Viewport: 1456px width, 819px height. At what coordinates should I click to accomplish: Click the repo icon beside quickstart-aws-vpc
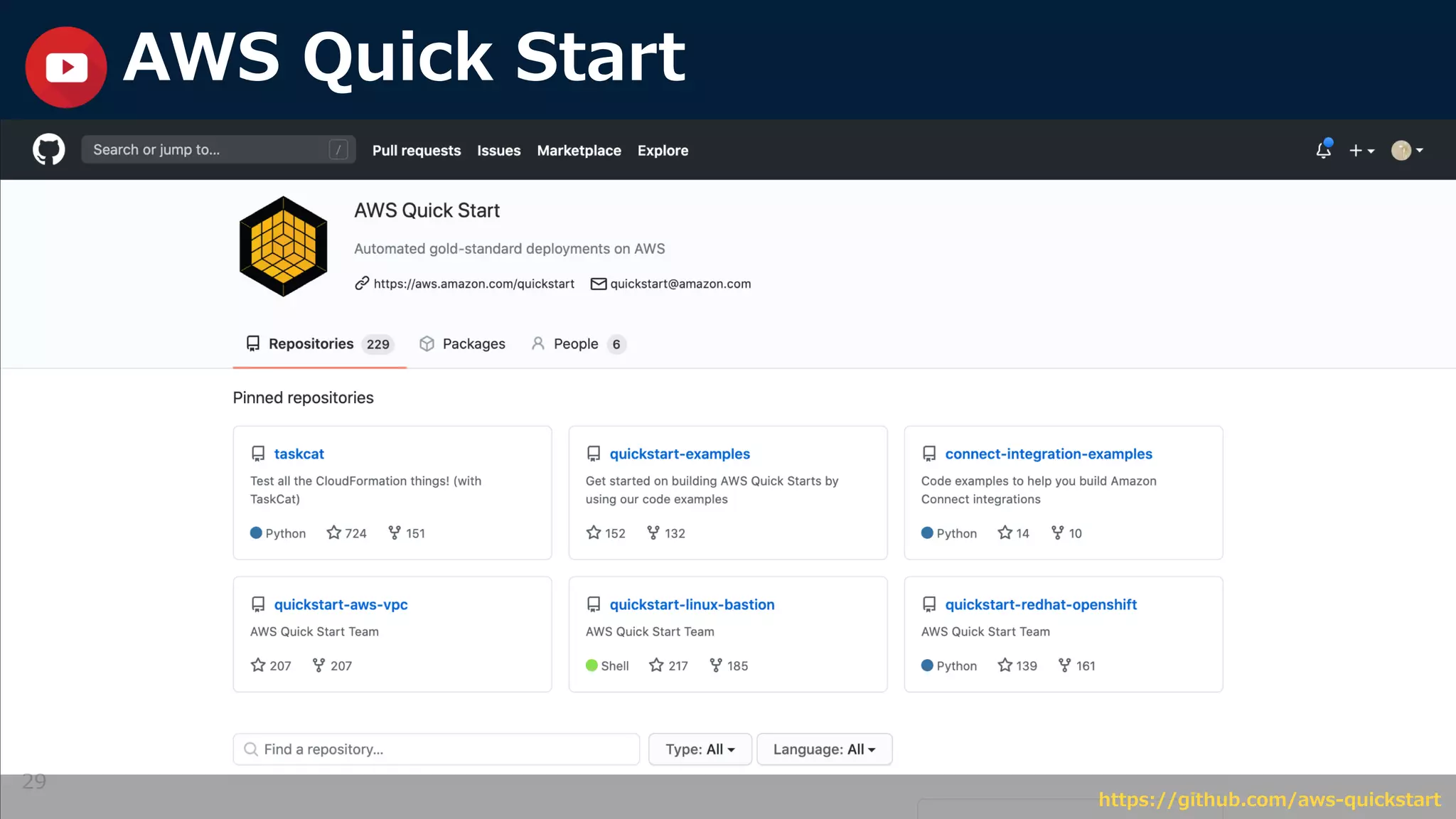(x=258, y=604)
